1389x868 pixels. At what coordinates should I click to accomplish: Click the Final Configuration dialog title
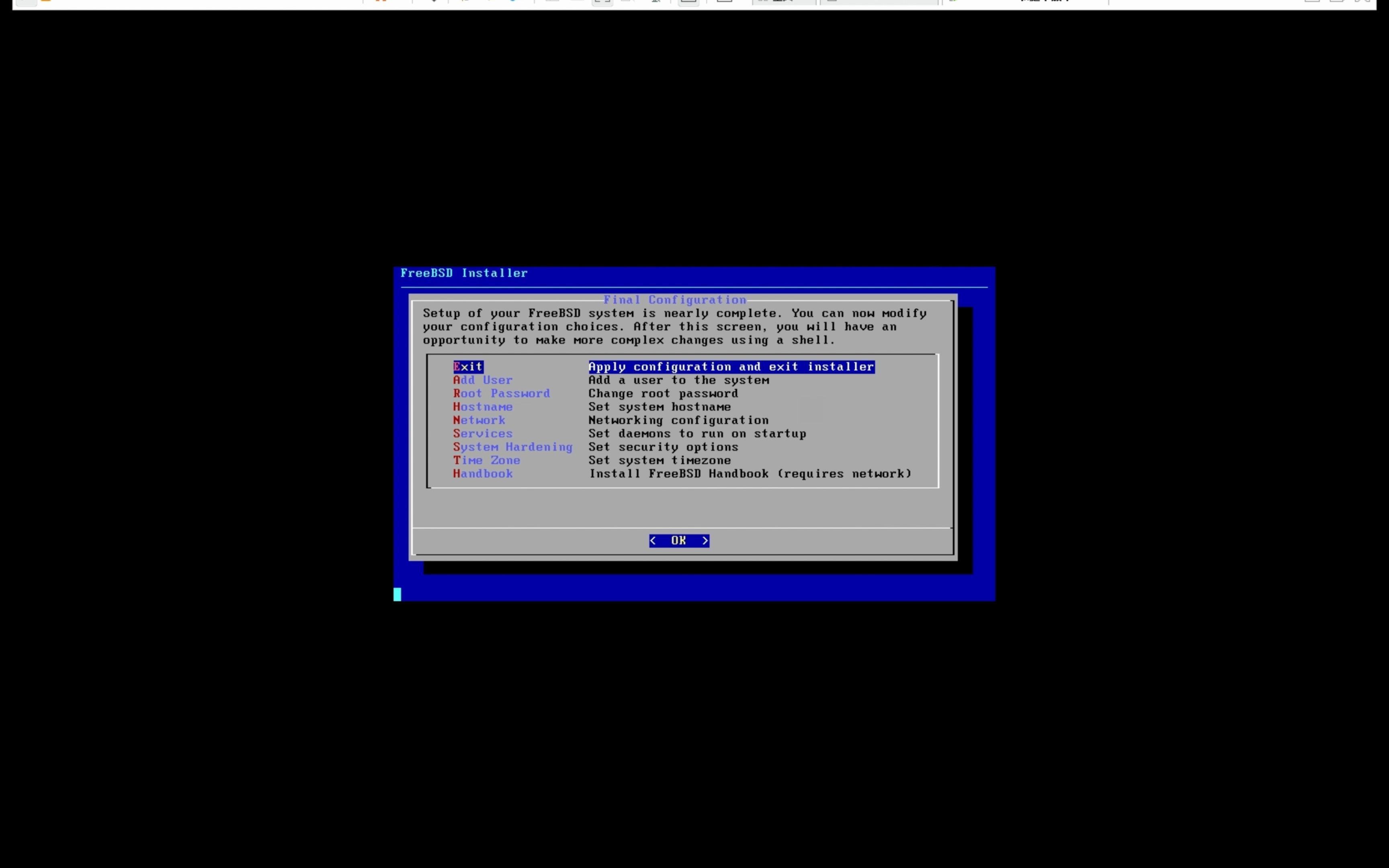[674, 300]
